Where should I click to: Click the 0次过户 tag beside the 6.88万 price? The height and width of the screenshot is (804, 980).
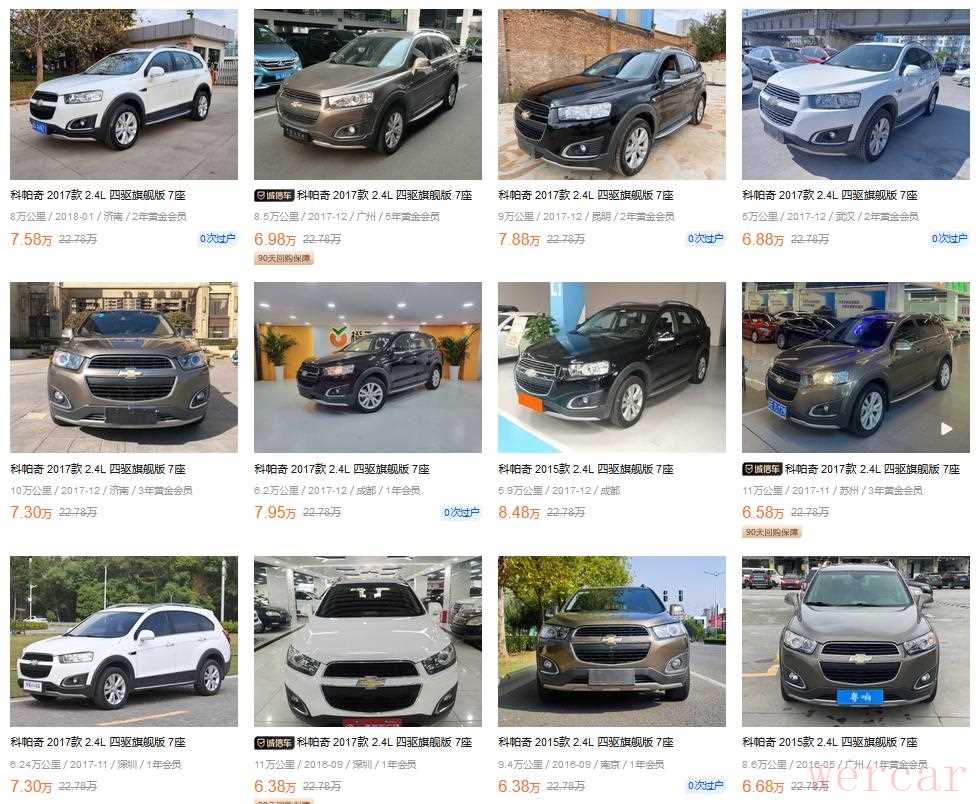(x=949, y=238)
